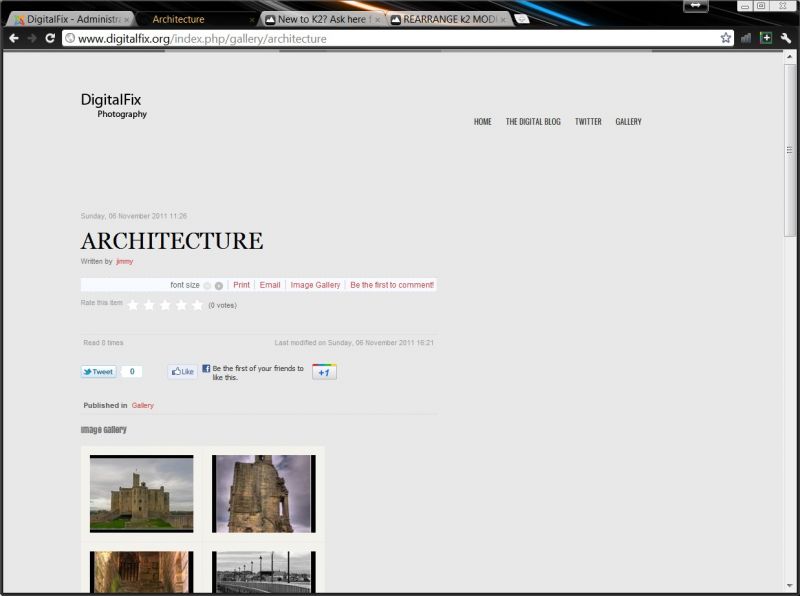Jump to the Image Gallery link

[315, 285]
